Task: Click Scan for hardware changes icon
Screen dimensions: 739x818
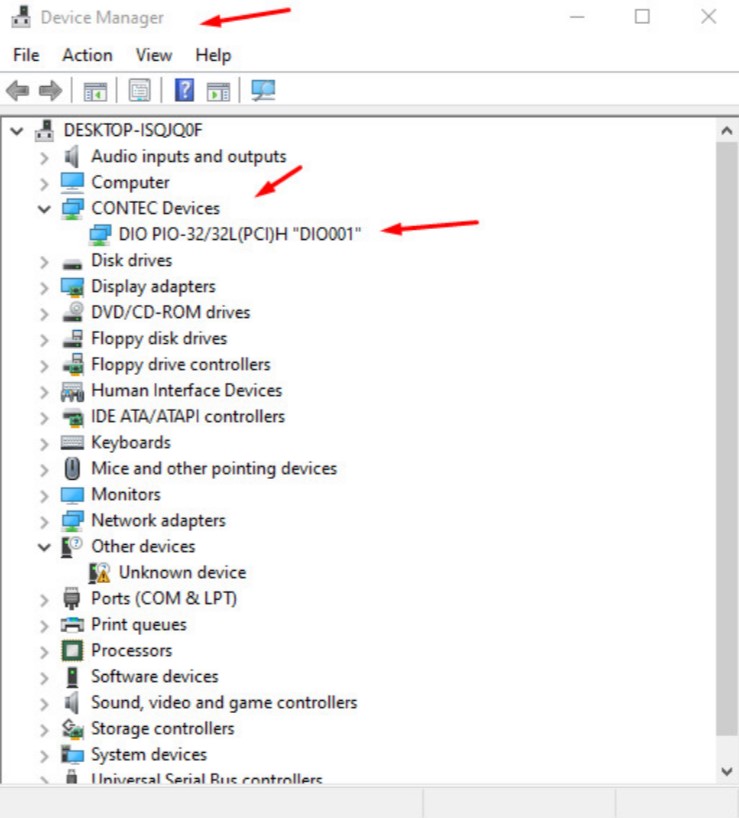Action: (263, 90)
